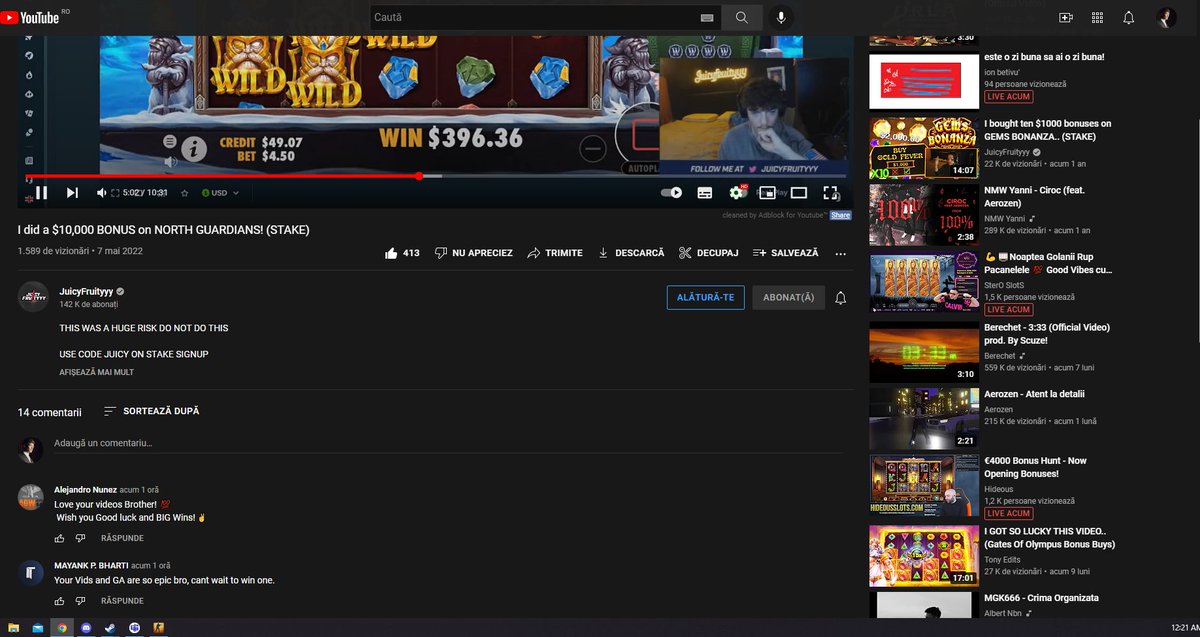Open the player settings gear
The width and height of the screenshot is (1200, 637).
pos(737,193)
